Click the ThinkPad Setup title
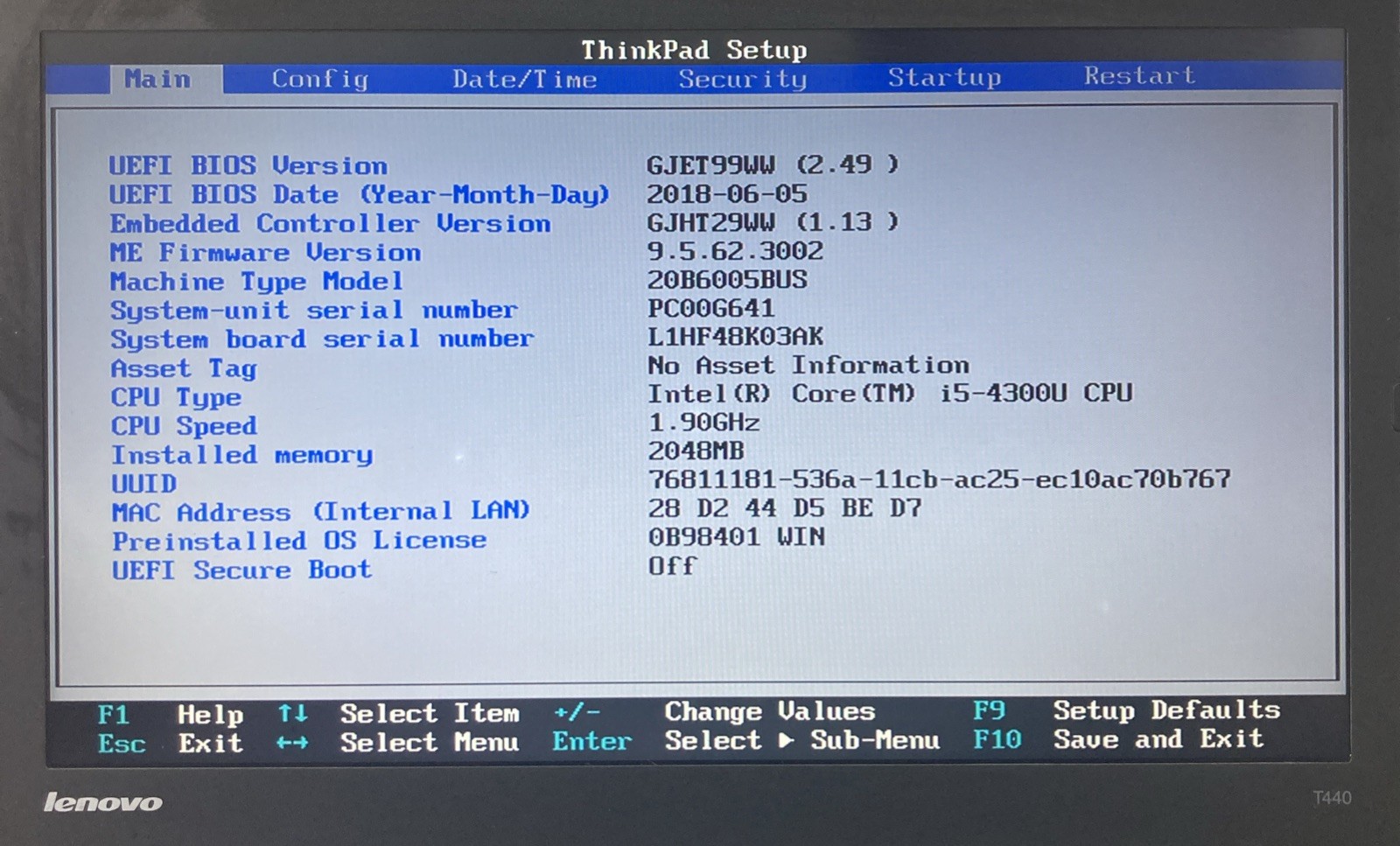Screen dimensions: 1400x846 [694, 50]
